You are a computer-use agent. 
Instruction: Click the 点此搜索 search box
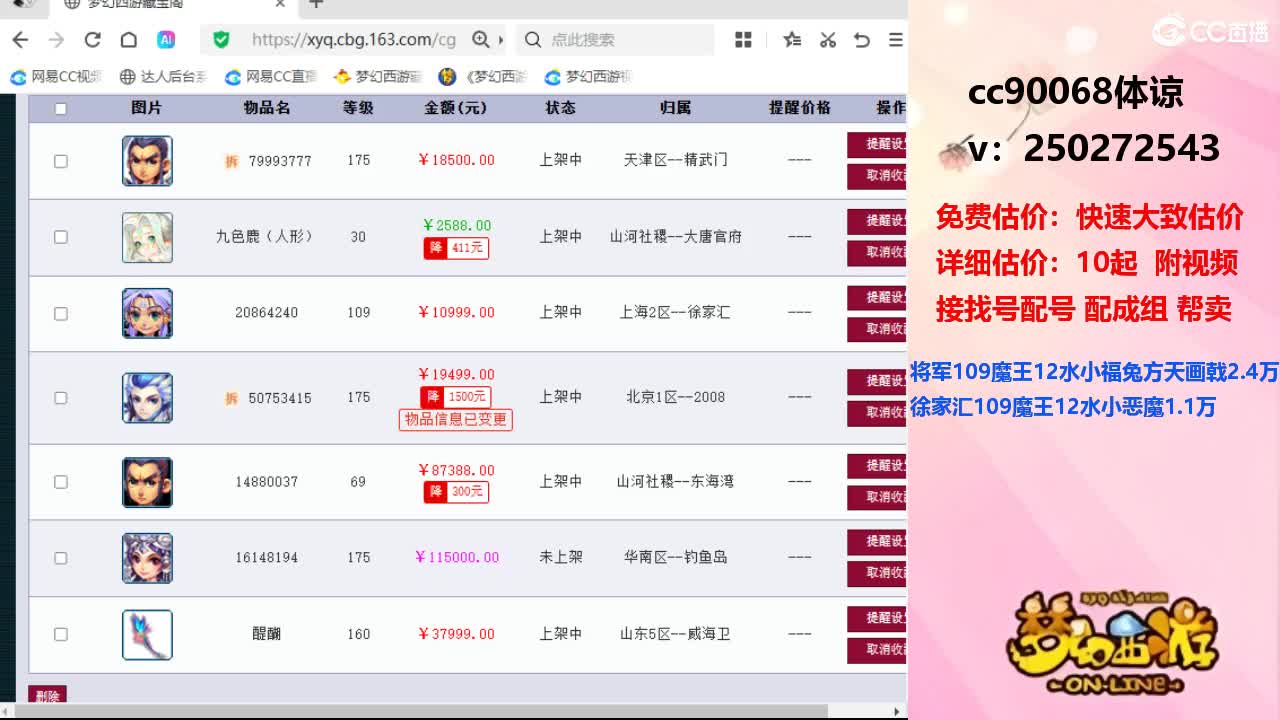(x=614, y=40)
